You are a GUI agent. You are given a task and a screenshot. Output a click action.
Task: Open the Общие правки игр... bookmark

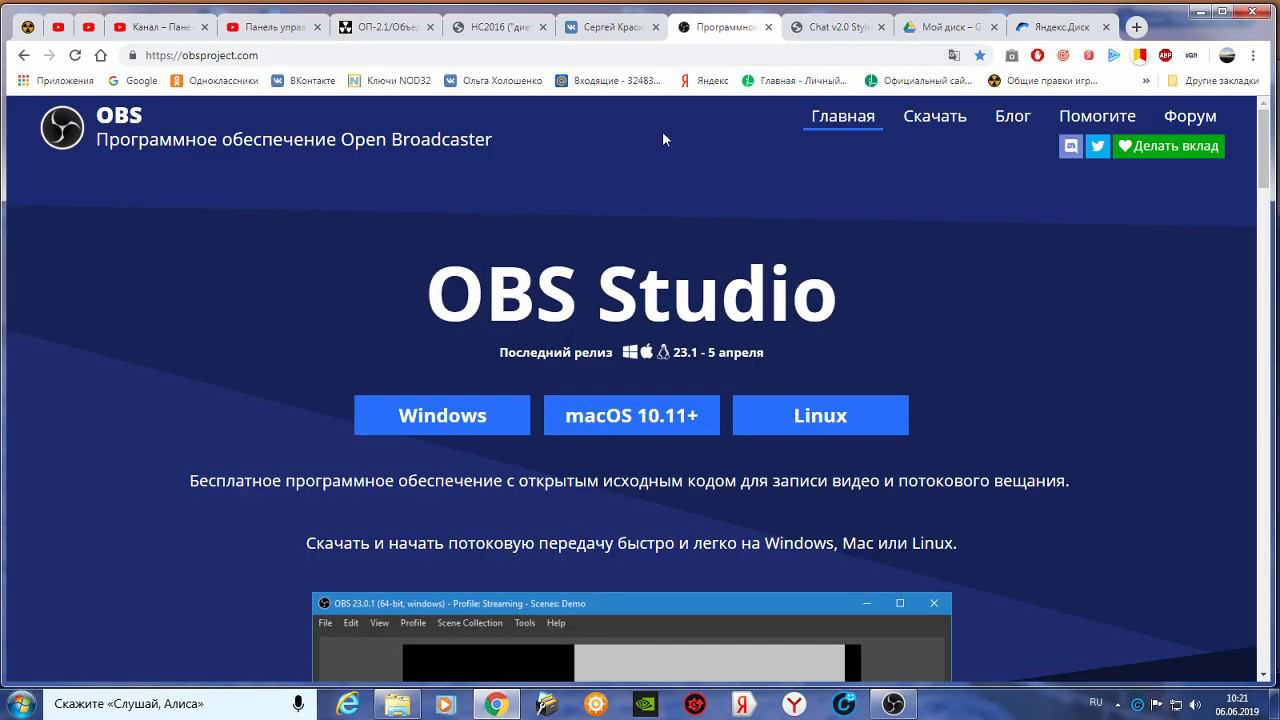(1042, 80)
